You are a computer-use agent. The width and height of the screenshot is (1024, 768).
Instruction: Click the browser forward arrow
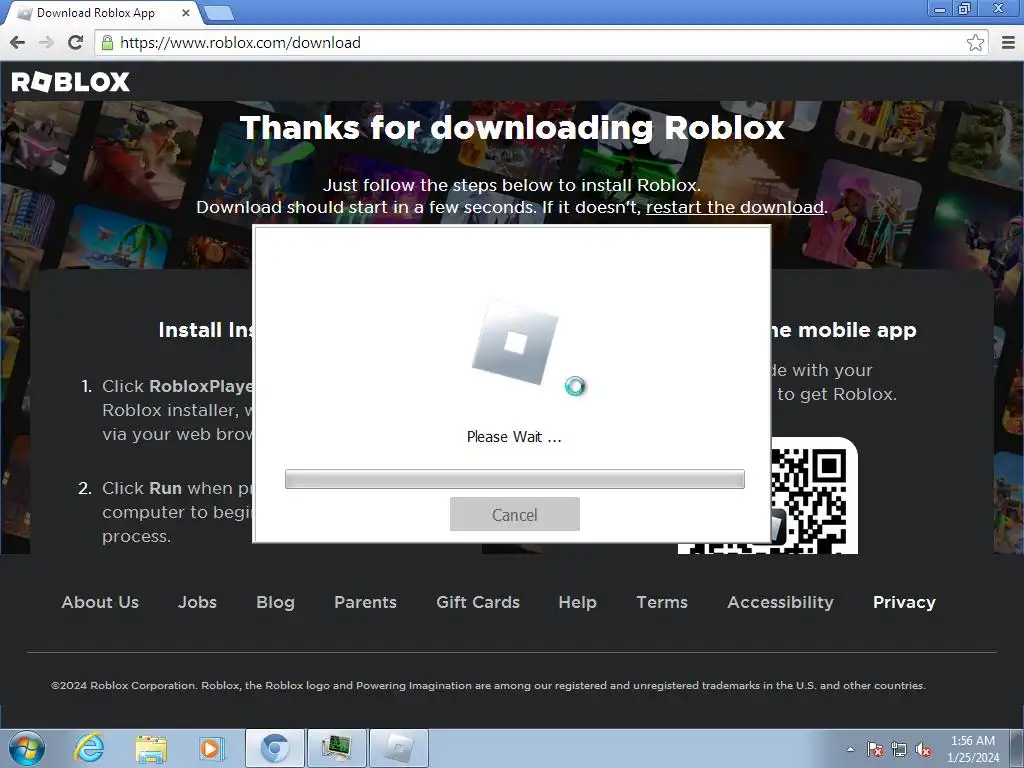pyautogui.click(x=46, y=42)
